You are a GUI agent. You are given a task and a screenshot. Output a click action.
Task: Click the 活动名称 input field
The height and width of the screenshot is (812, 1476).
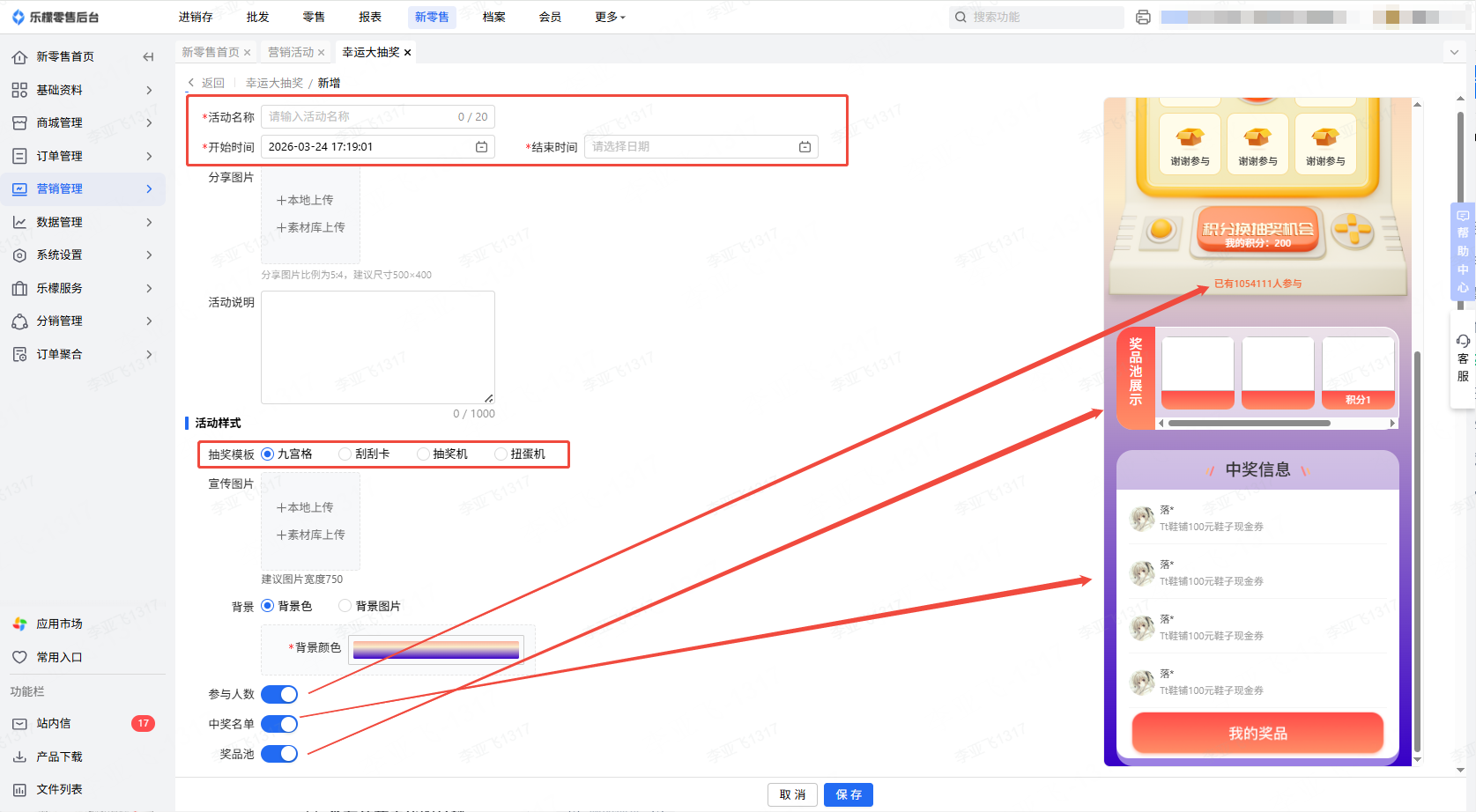[378, 116]
